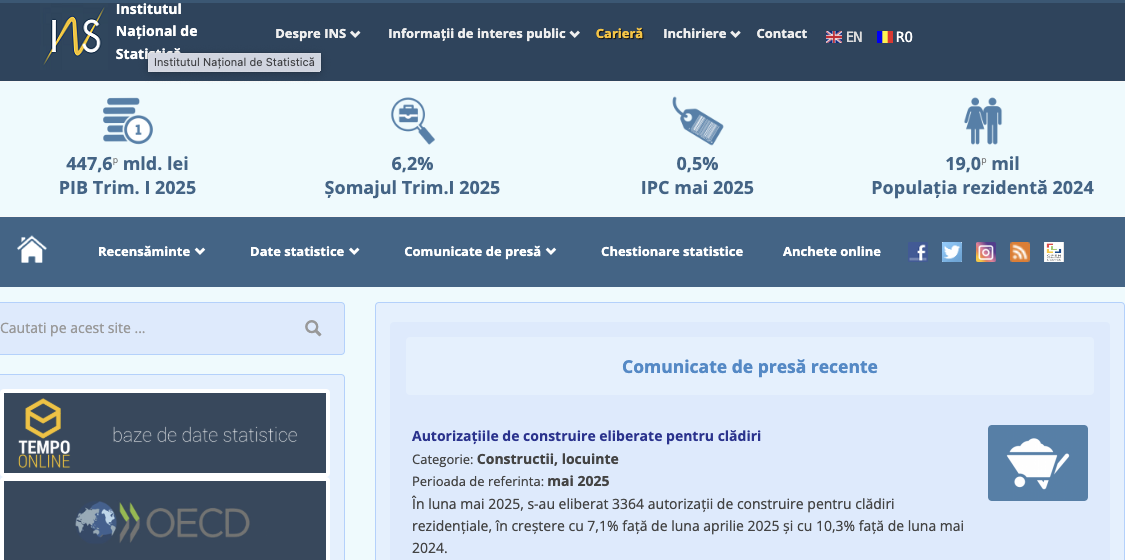Click the Institutul Național de Statistică title
Viewport: 1125px width, 560px height.
coord(156,32)
